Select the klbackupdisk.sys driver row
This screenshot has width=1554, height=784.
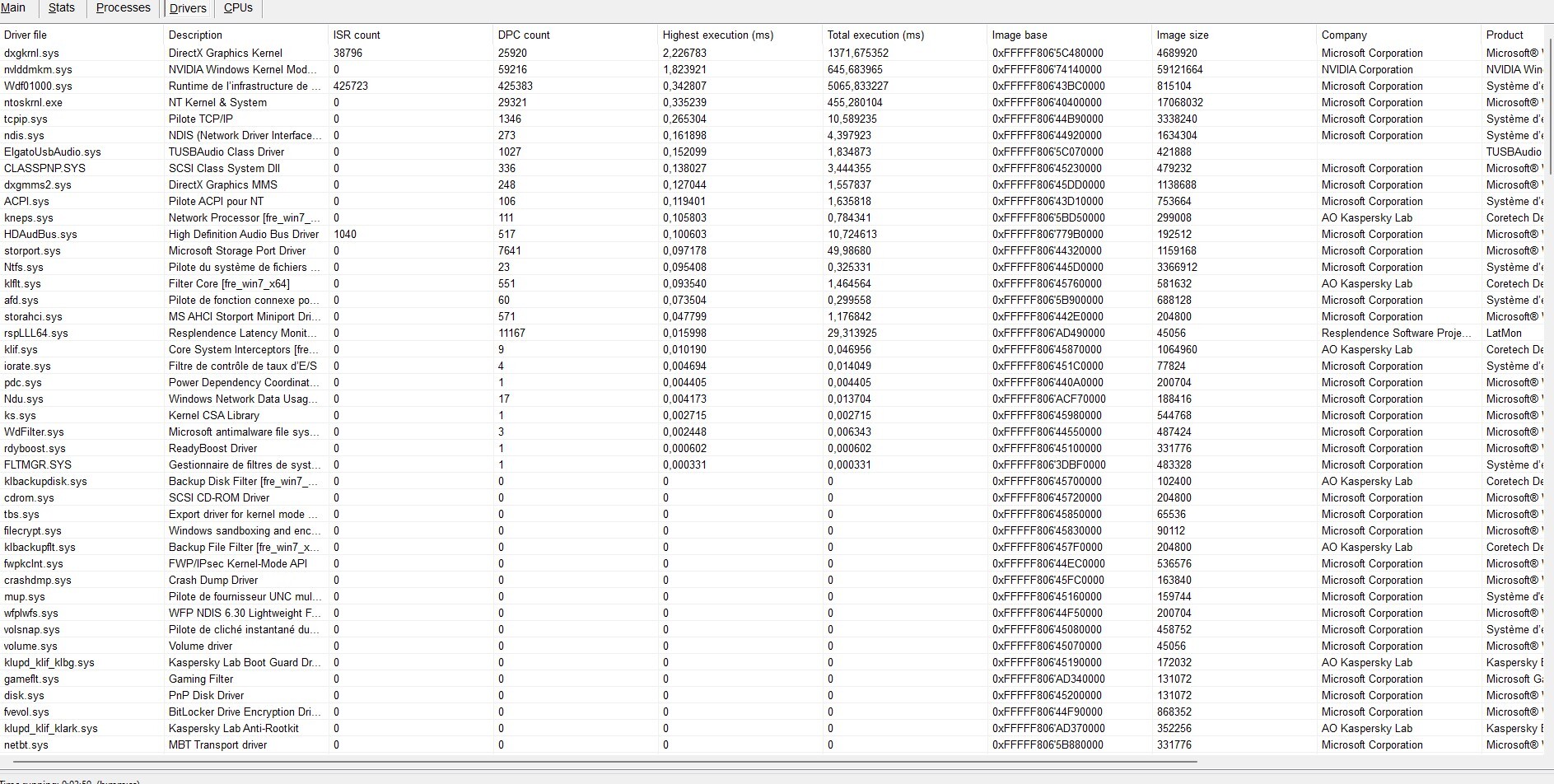(772, 481)
